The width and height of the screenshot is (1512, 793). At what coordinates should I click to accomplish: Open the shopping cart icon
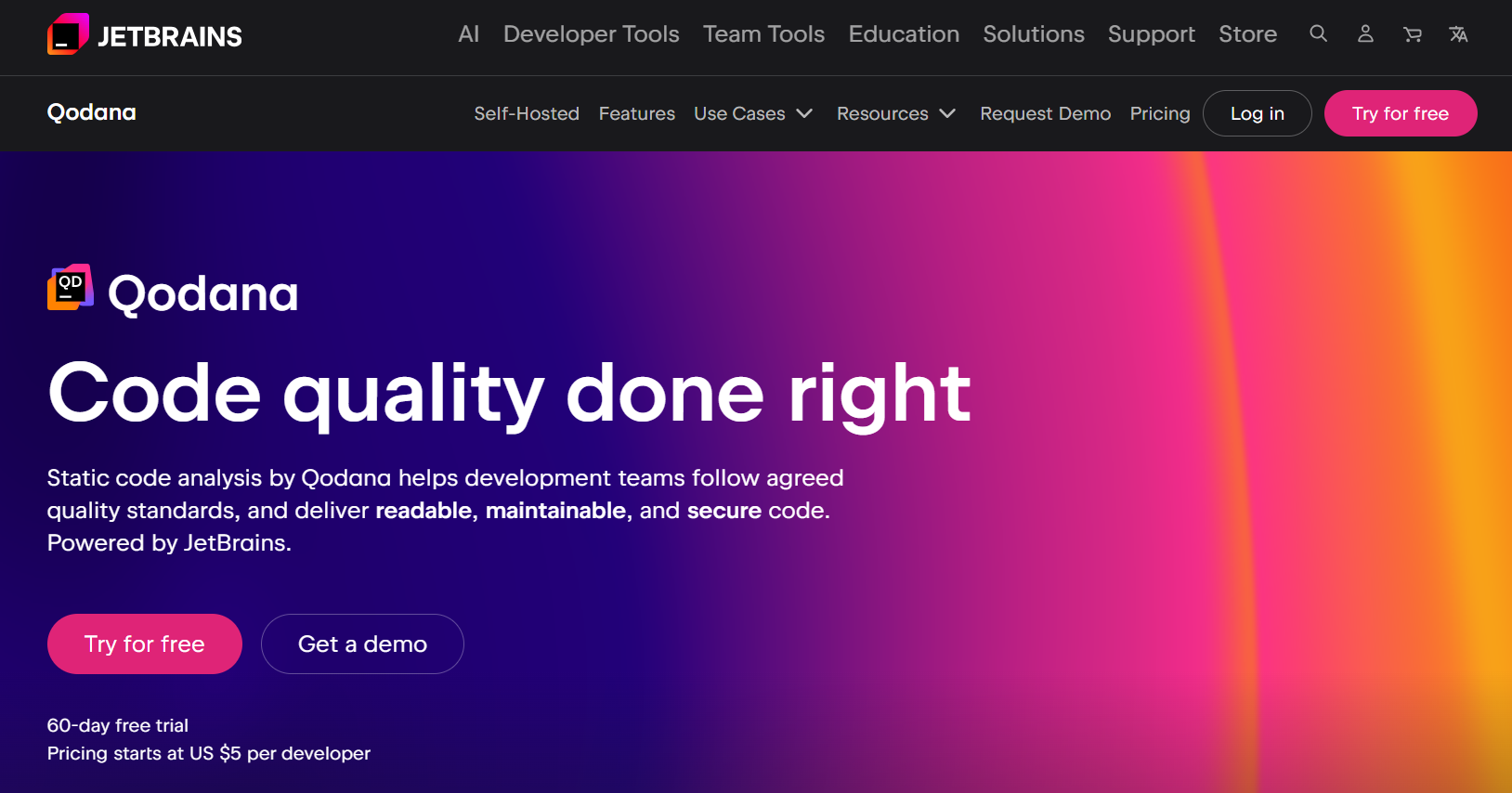click(1412, 34)
